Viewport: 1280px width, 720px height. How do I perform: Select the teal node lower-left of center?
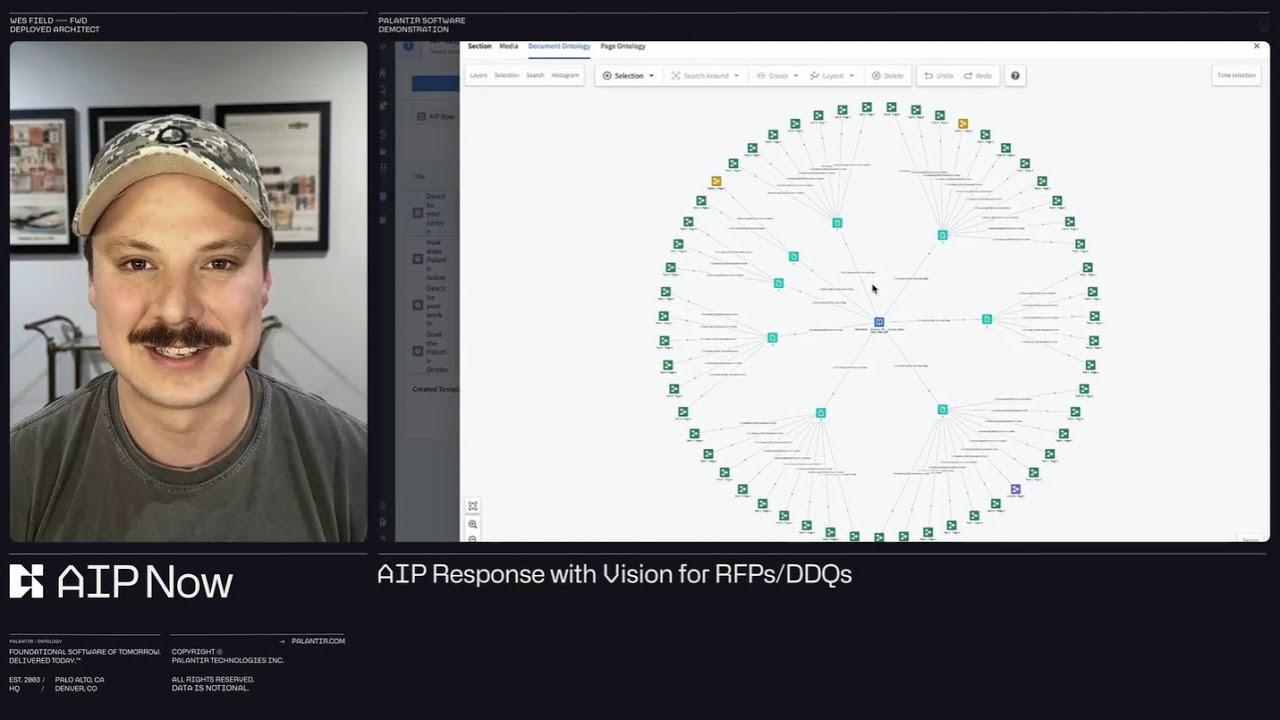pos(820,413)
